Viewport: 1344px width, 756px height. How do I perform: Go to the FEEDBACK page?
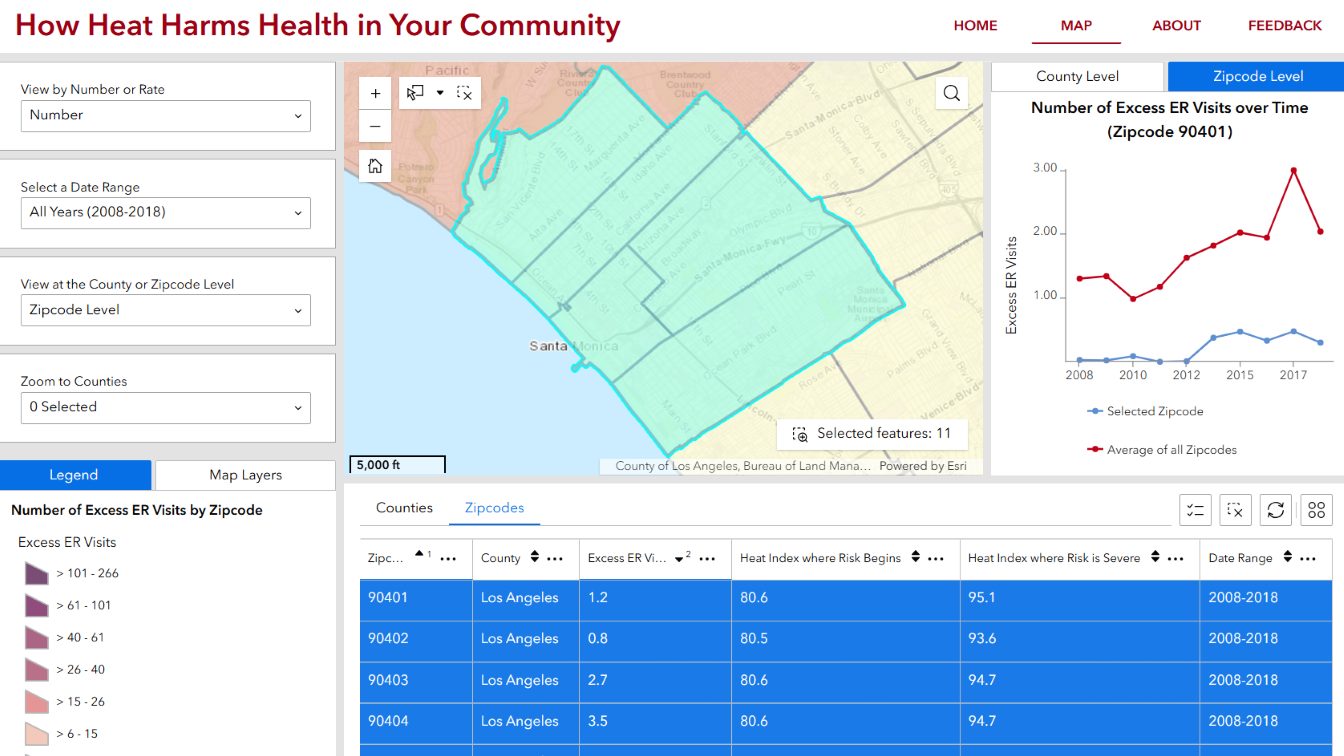click(1284, 26)
